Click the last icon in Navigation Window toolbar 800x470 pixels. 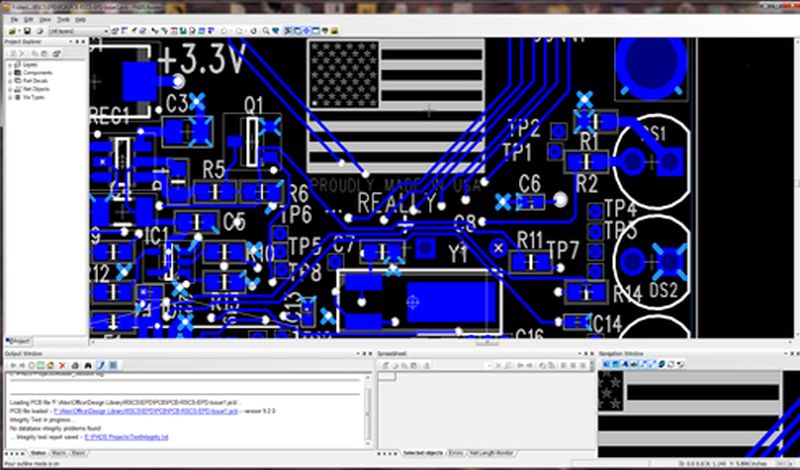(681, 364)
